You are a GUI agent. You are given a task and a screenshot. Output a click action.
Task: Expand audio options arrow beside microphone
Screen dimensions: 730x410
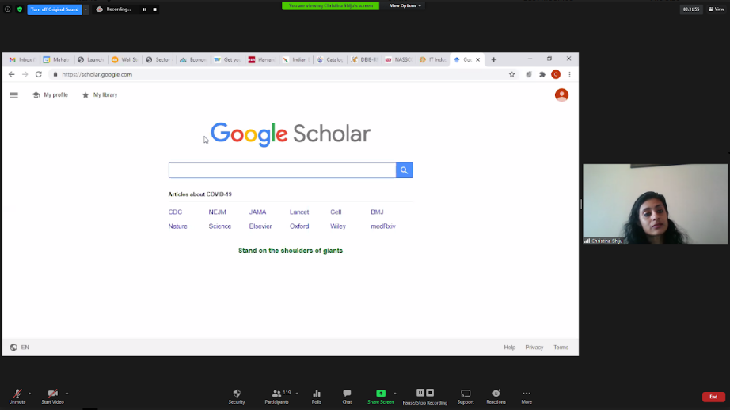click(30, 393)
